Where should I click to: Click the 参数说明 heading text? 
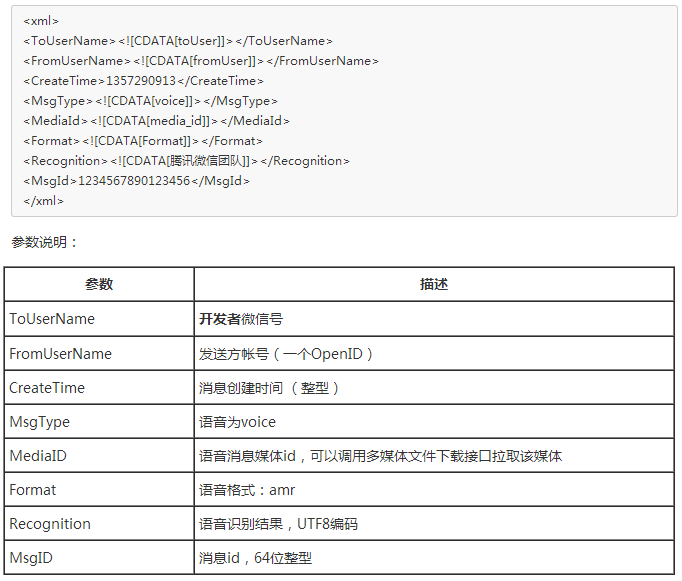pyautogui.click(x=44, y=242)
